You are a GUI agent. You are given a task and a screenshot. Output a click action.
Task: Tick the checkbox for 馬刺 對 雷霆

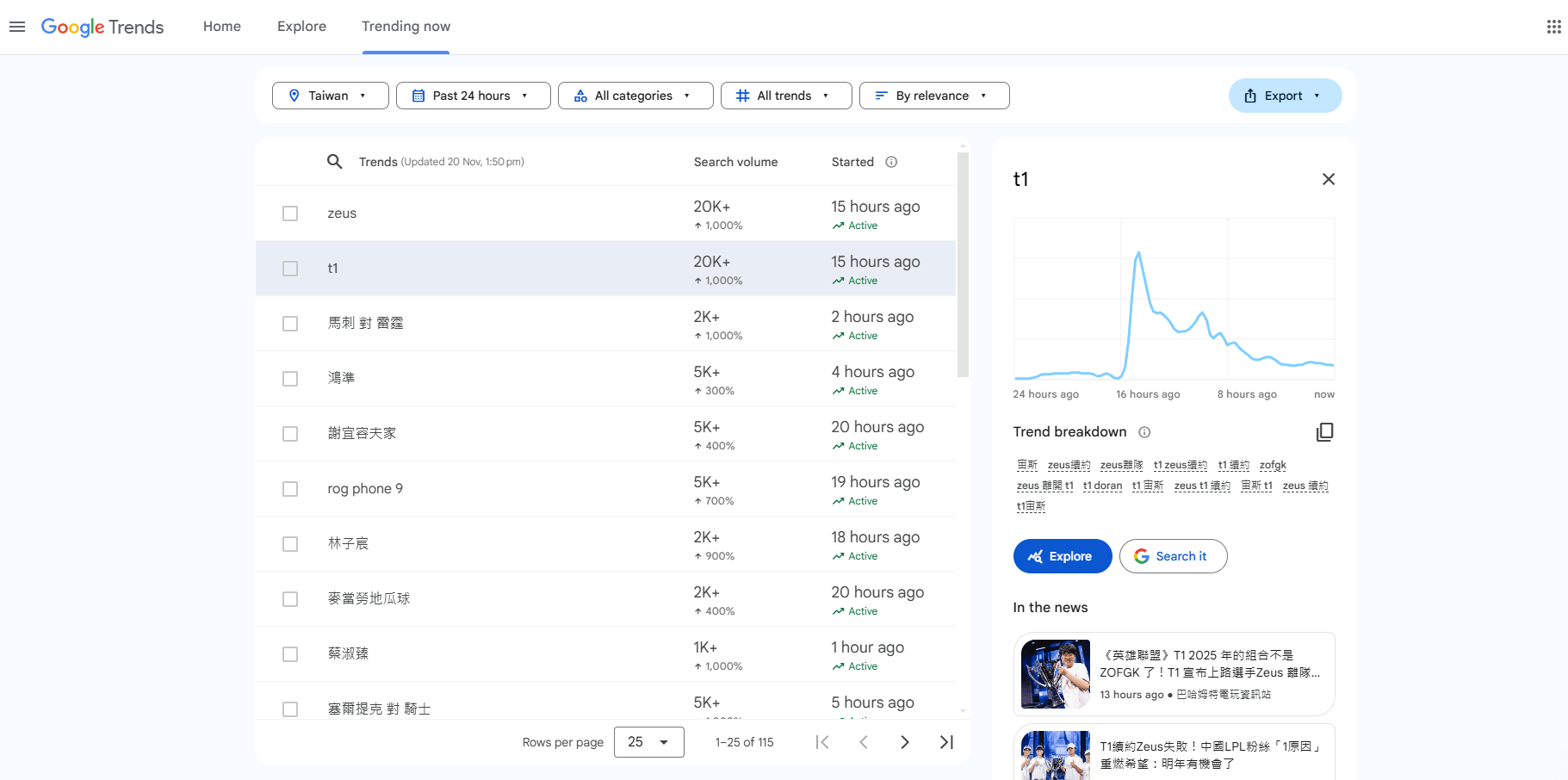tap(290, 324)
